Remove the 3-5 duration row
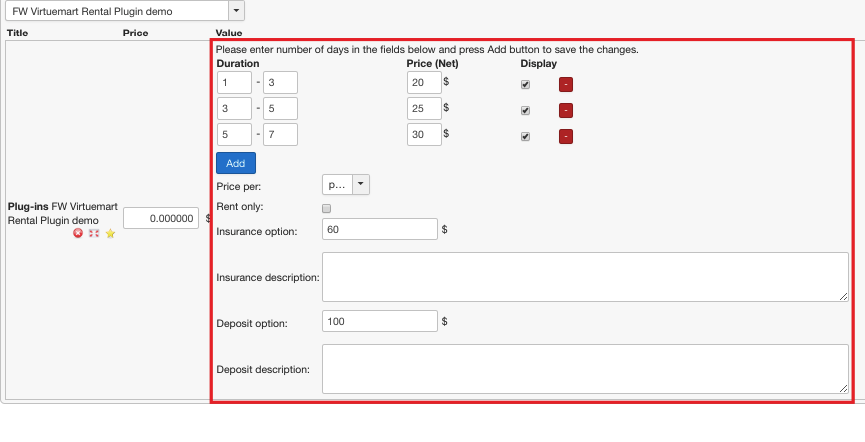 565,110
